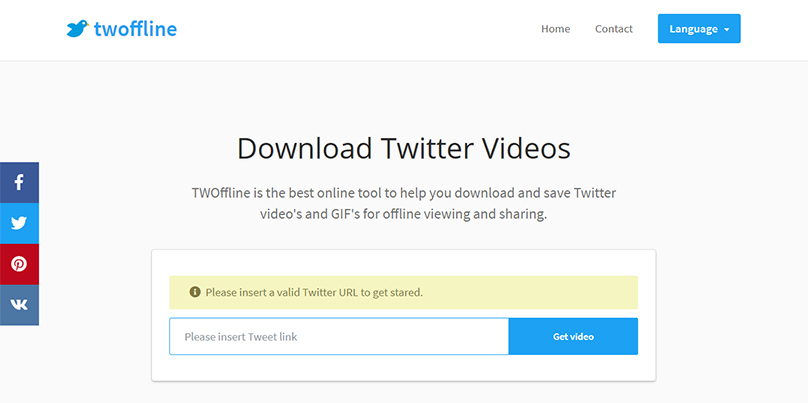The image size is (808, 403).
Task: Click the 'Please insert a valid Twitter URL' notice
Action: [403, 292]
